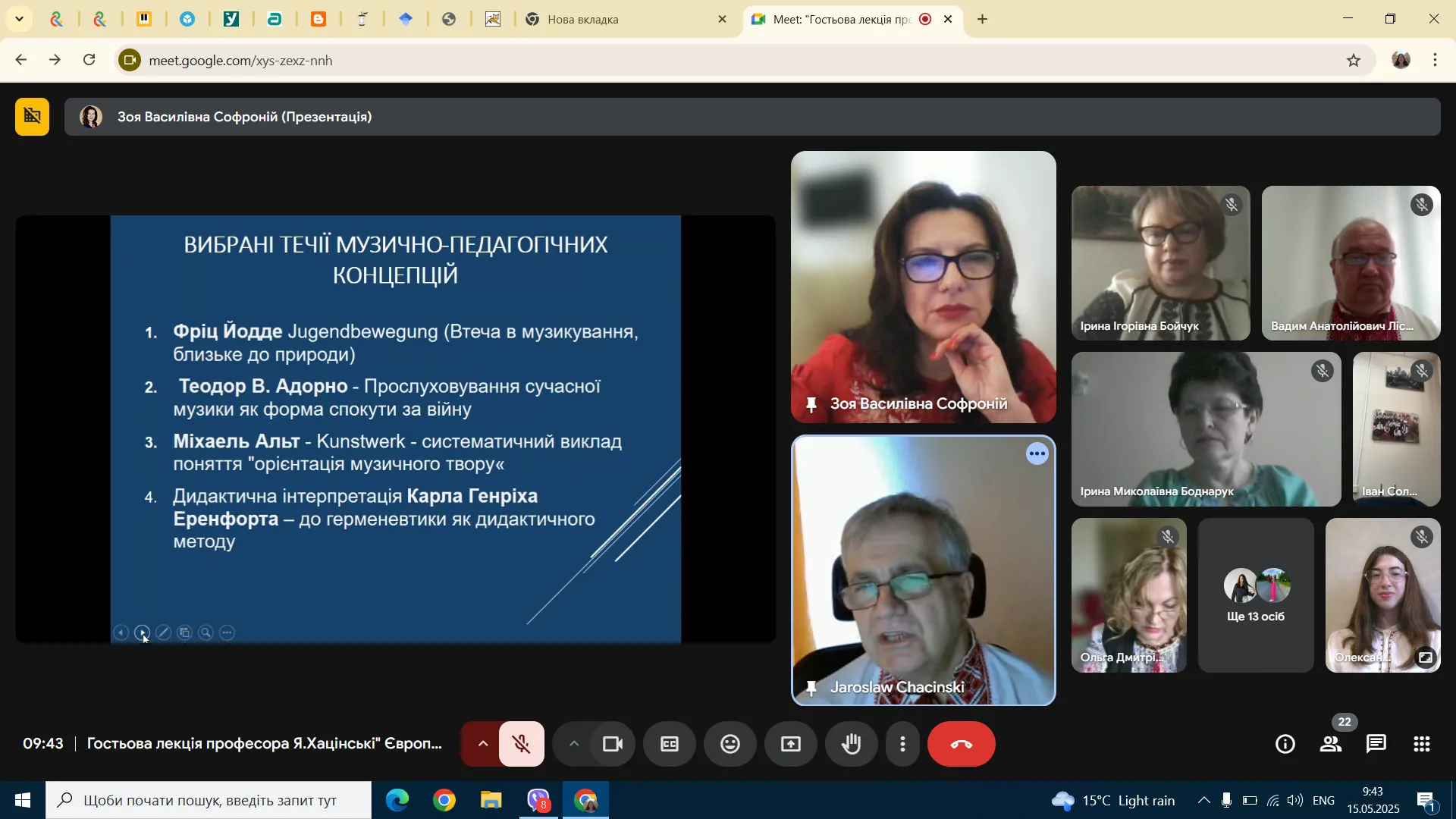Open the chat panel icon
This screenshot has height=819, width=1456.
click(1376, 744)
